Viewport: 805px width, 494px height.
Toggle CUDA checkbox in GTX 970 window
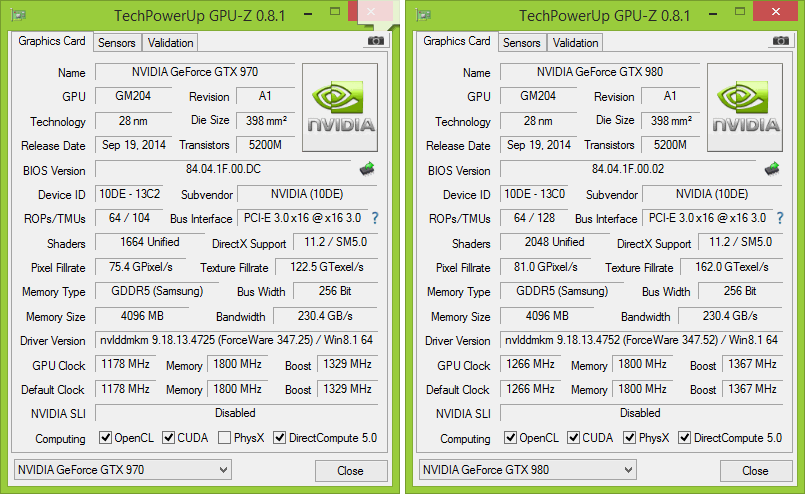coord(168,438)
